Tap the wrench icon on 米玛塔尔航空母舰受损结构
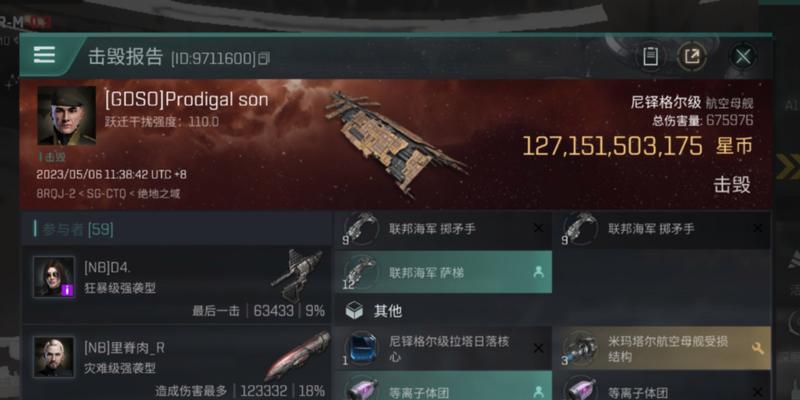The height and width of the screenshot is (400, 800). click(758, 348)
